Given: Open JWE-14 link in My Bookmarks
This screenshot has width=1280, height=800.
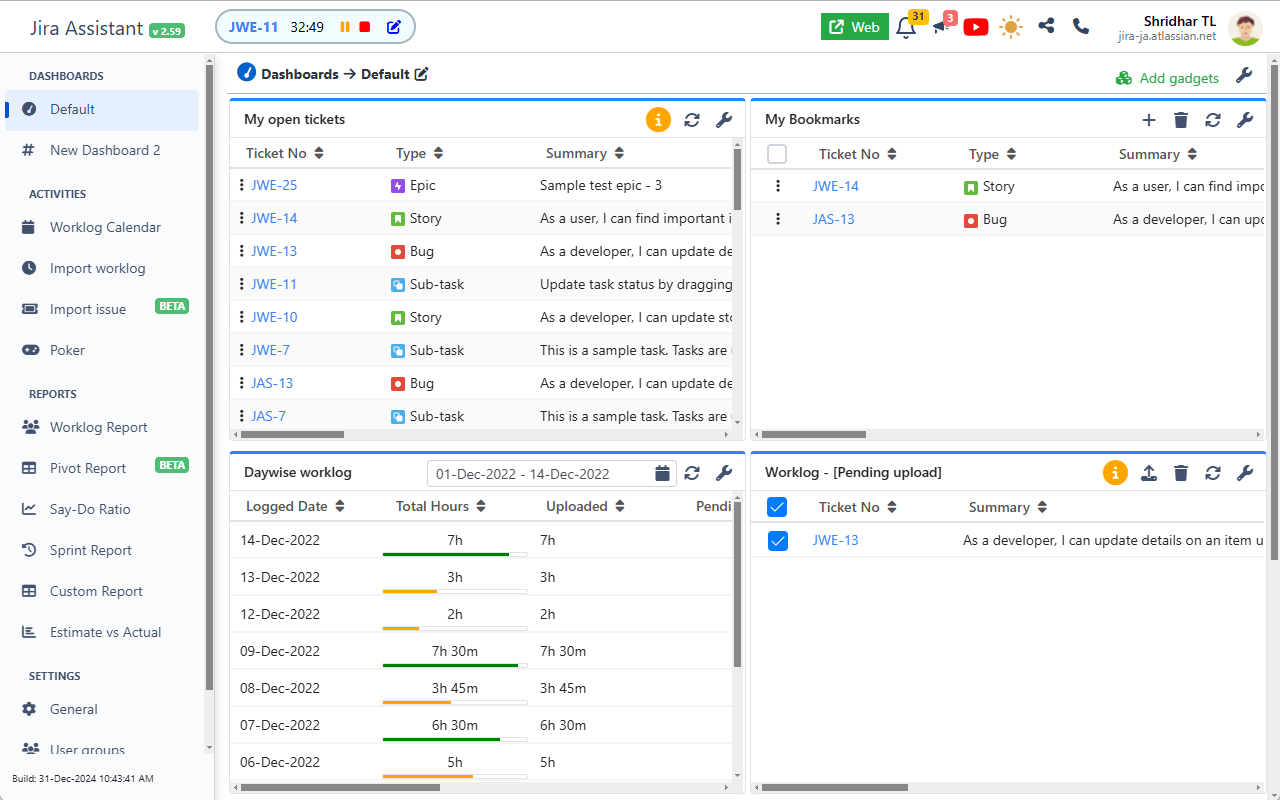Looking at the screenshot, I should 836,186.
